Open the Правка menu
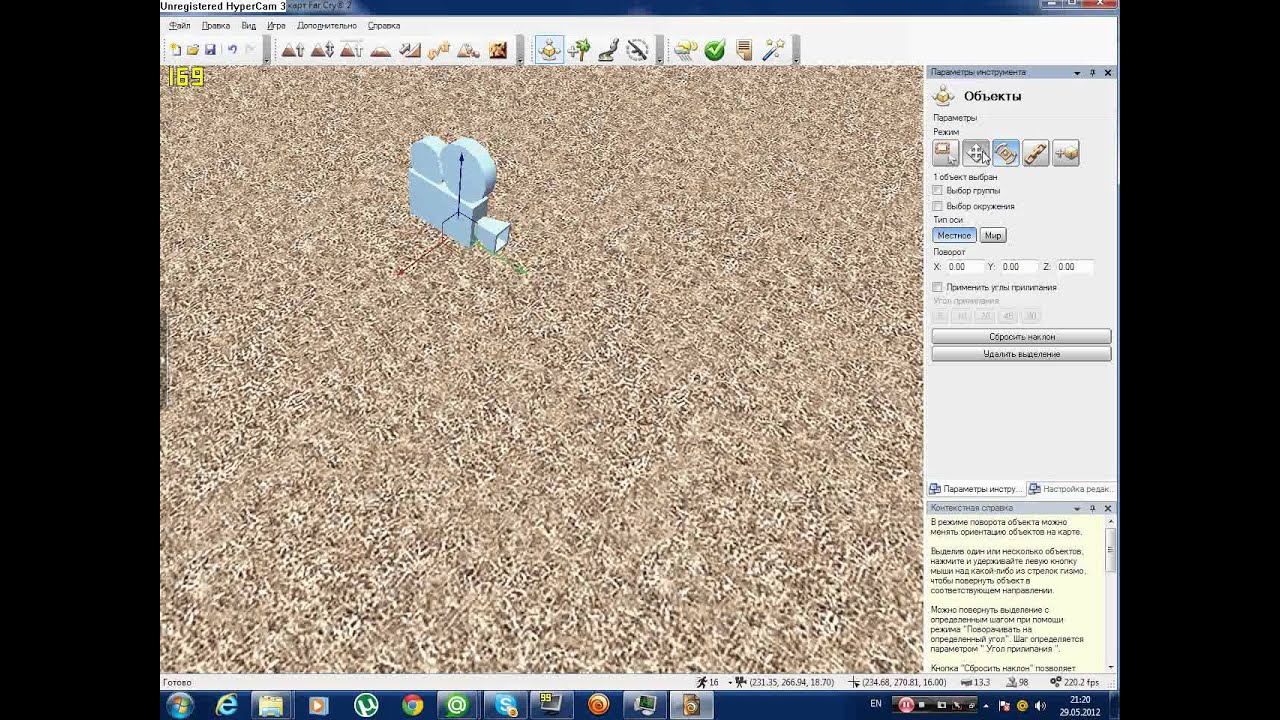This screenshot has width=1280, height=720. [x=215, y=26]
